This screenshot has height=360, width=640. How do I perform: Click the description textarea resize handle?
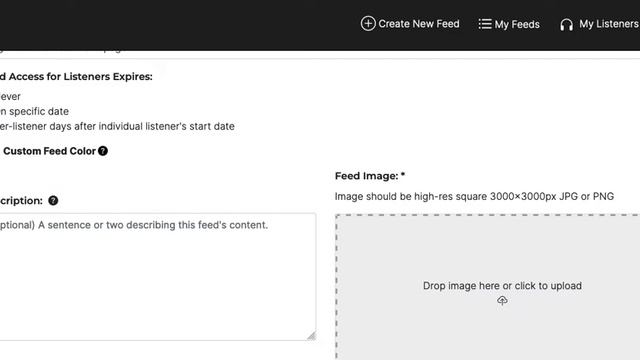(311, 336)
